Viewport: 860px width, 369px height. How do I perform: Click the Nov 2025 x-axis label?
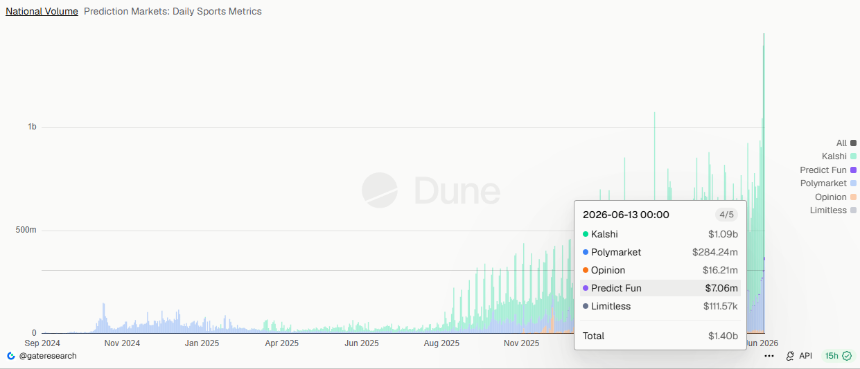(x=521, y=344)
